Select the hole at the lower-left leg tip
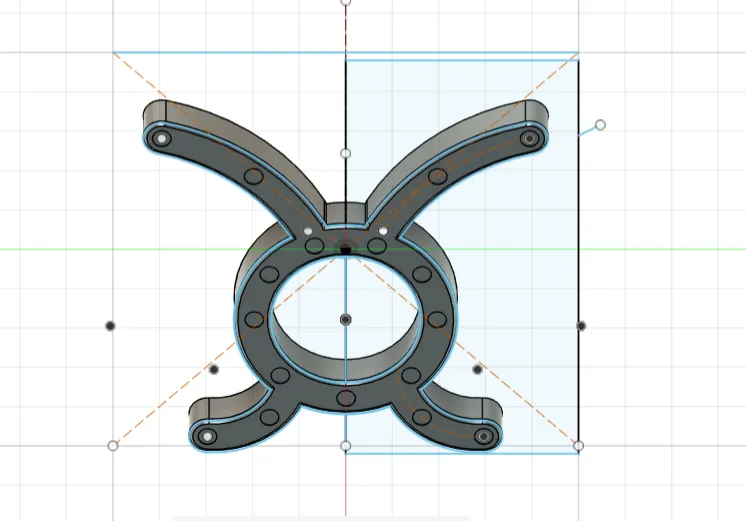Viewport: 746px width, 521px height. (207, 436)
